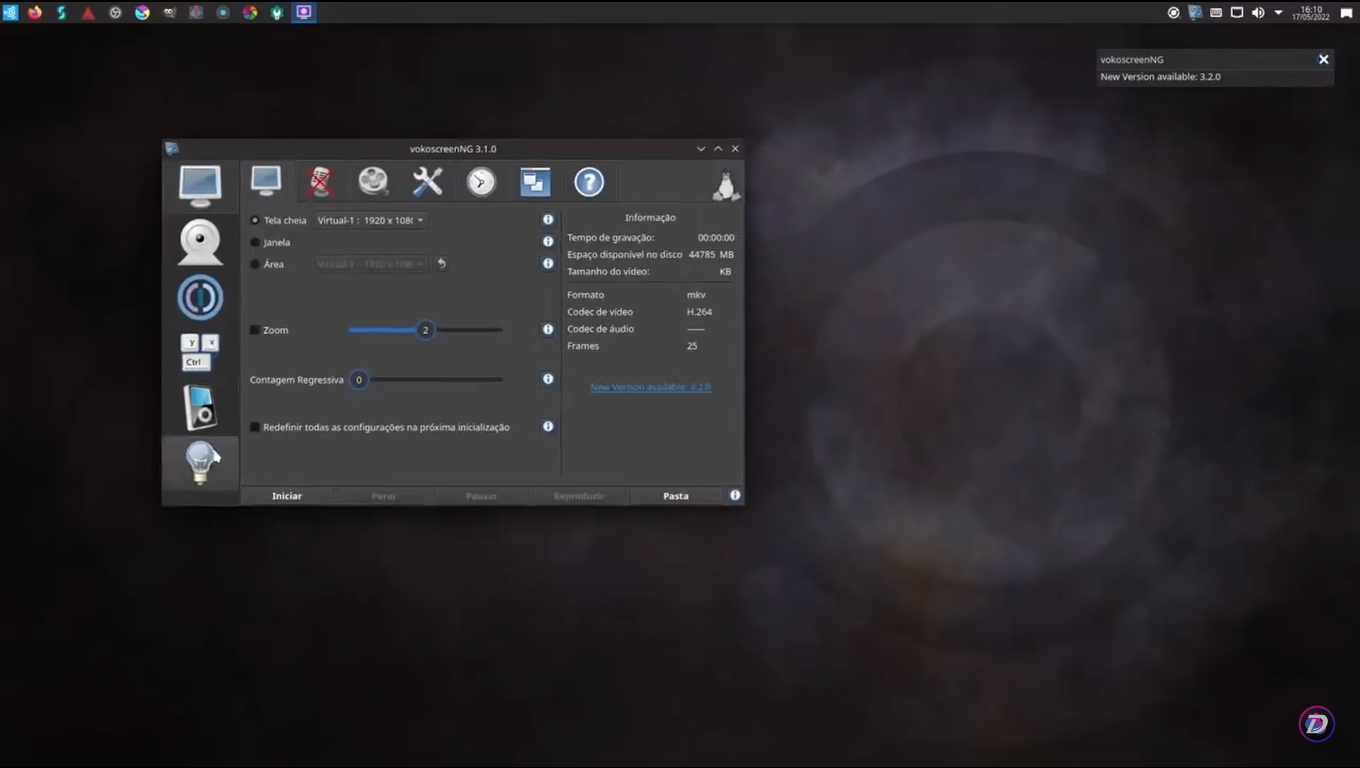Open the miscellaneous wrench settings tab
The height and width of the screenshot is (768, 1360).
click(x=427, y=181)
